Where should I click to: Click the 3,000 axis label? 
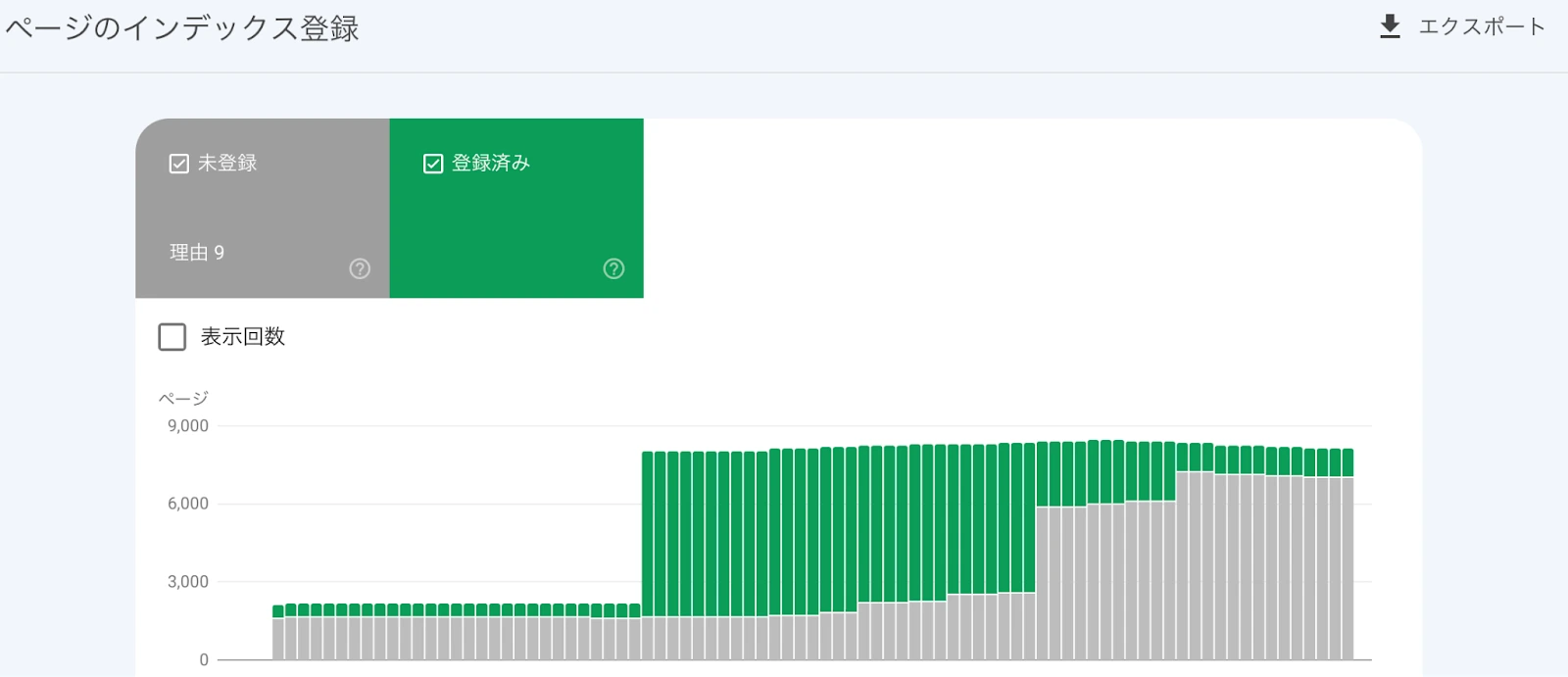(x=187, y=582)
